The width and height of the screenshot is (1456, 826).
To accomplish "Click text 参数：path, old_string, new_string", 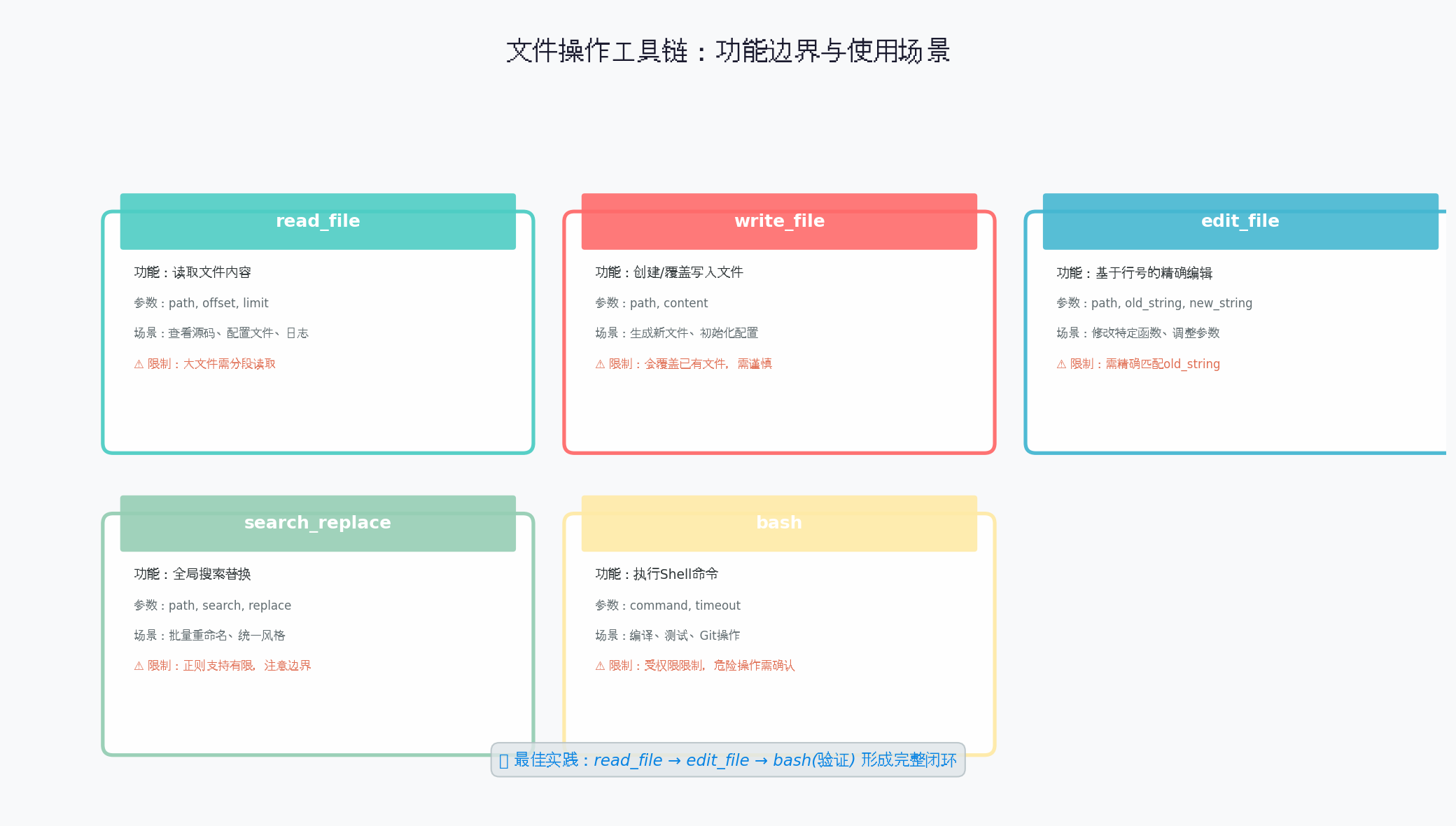I will pyautogui.click(x=1154, y=303).
